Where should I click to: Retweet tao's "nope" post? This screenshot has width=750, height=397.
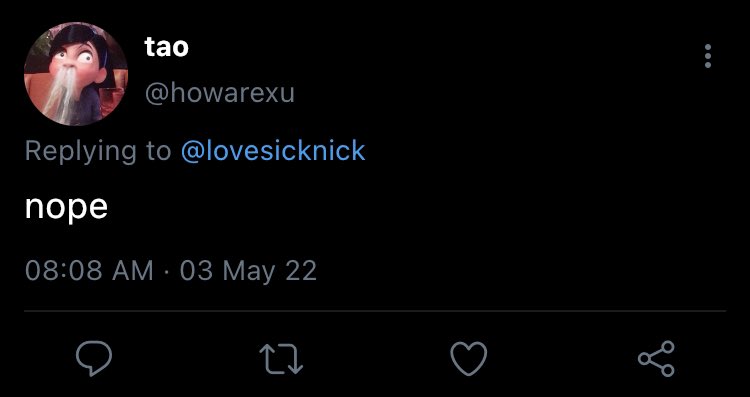281,359
